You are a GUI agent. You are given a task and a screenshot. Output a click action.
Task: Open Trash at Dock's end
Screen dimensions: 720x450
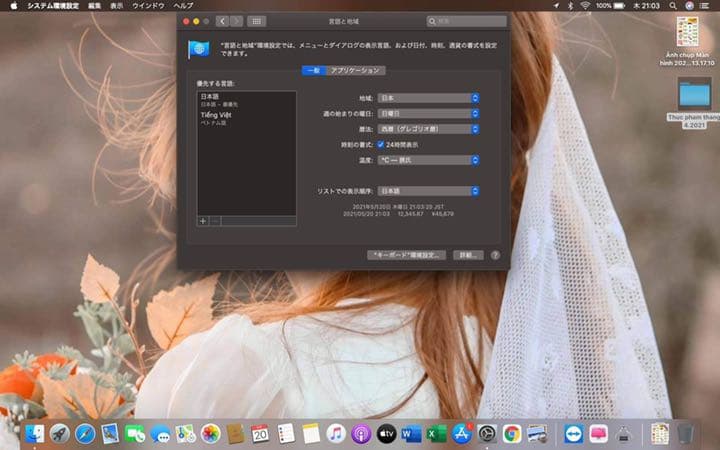tap(685, 433)
